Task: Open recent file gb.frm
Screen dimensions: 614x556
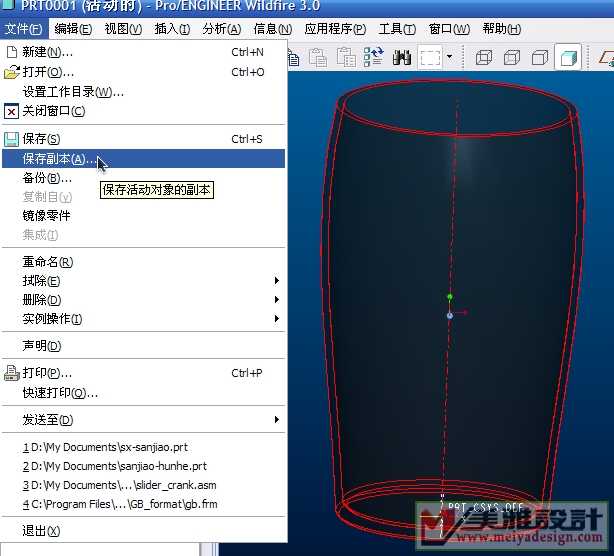Action: click(x=143, y=504)
